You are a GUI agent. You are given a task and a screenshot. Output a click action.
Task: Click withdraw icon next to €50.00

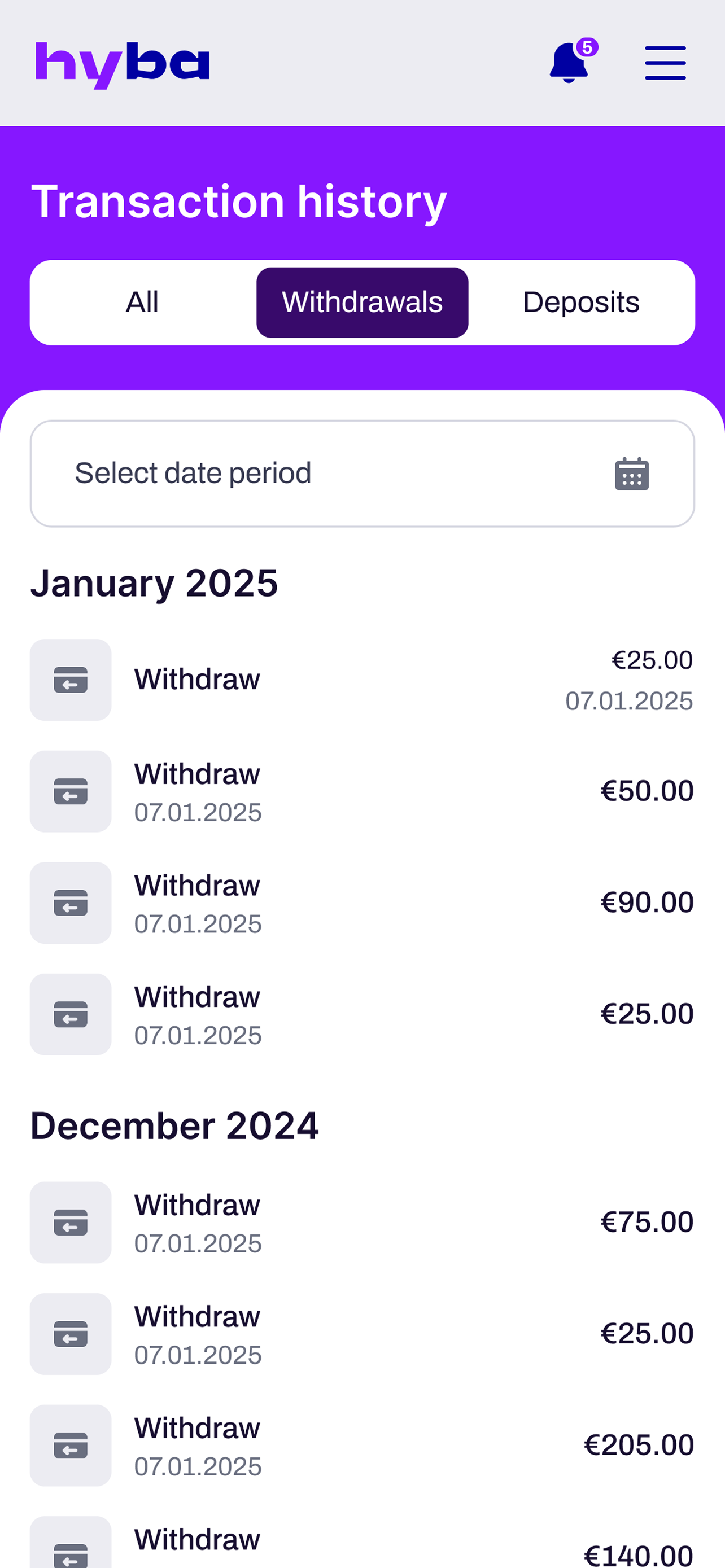click(71, 791)
